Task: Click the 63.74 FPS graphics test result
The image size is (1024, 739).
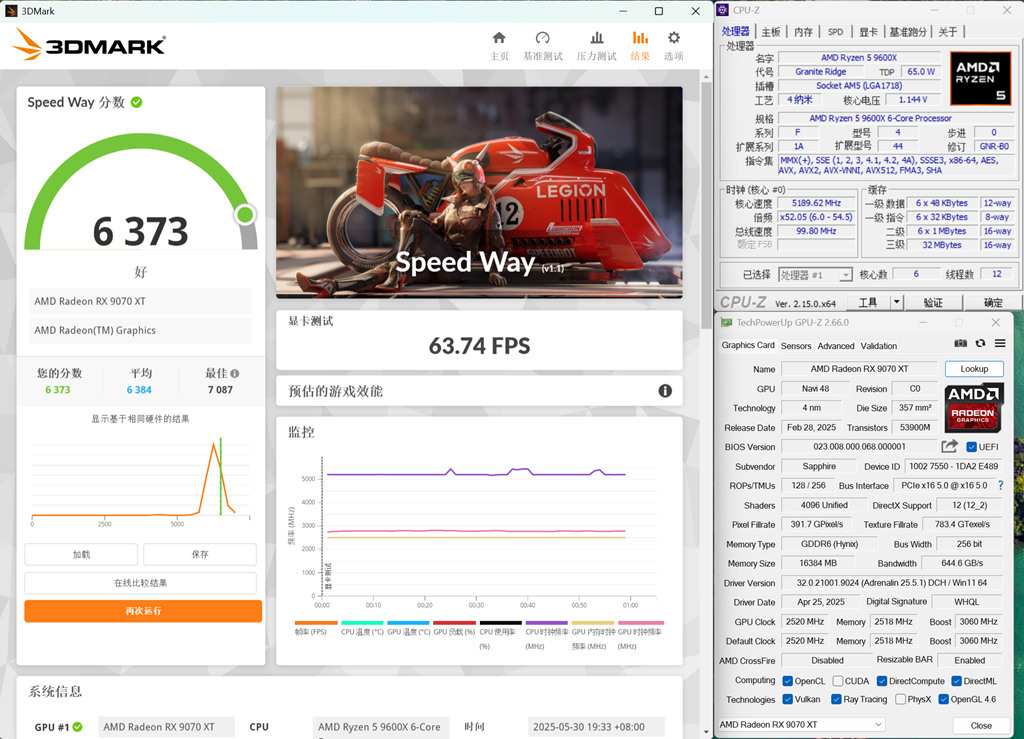Action: [479, 346]
